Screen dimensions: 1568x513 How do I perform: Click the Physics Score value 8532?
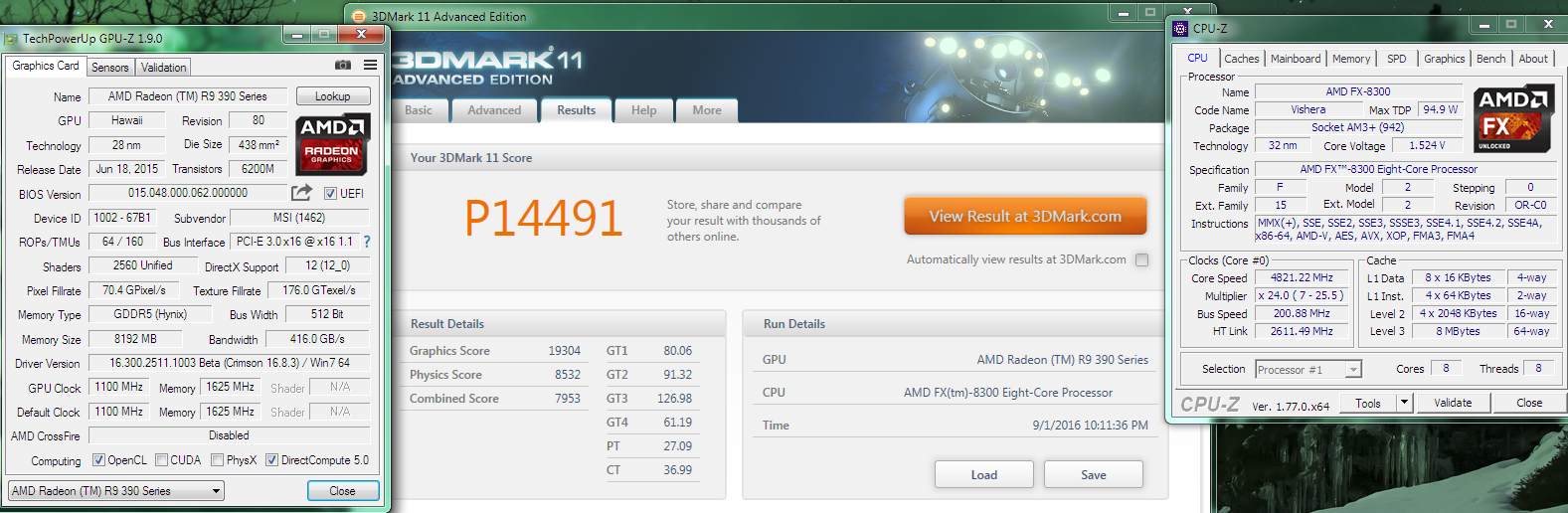568,375
